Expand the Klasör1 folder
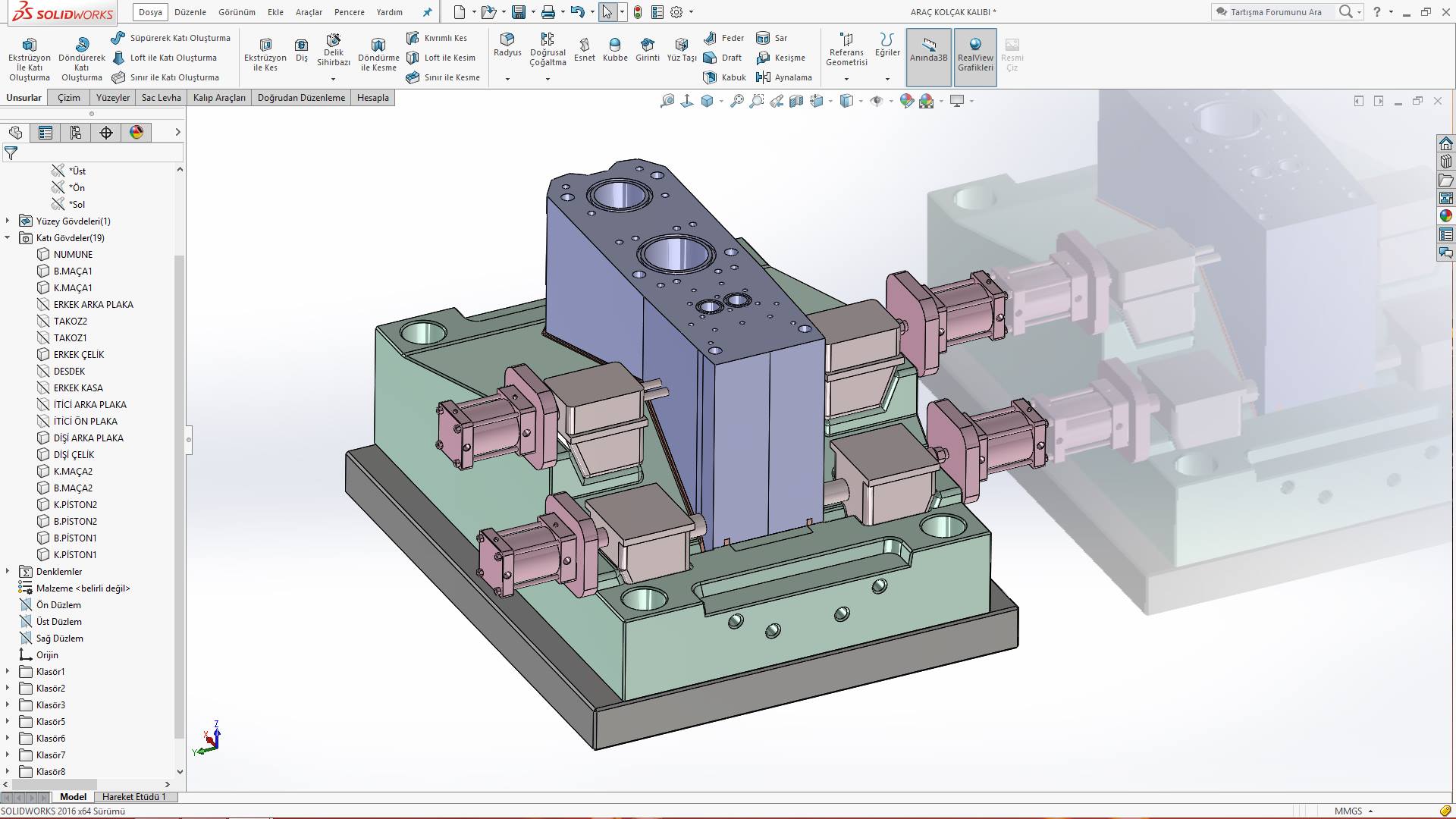The image size is (1456, 819). click(x=8, y=671)
